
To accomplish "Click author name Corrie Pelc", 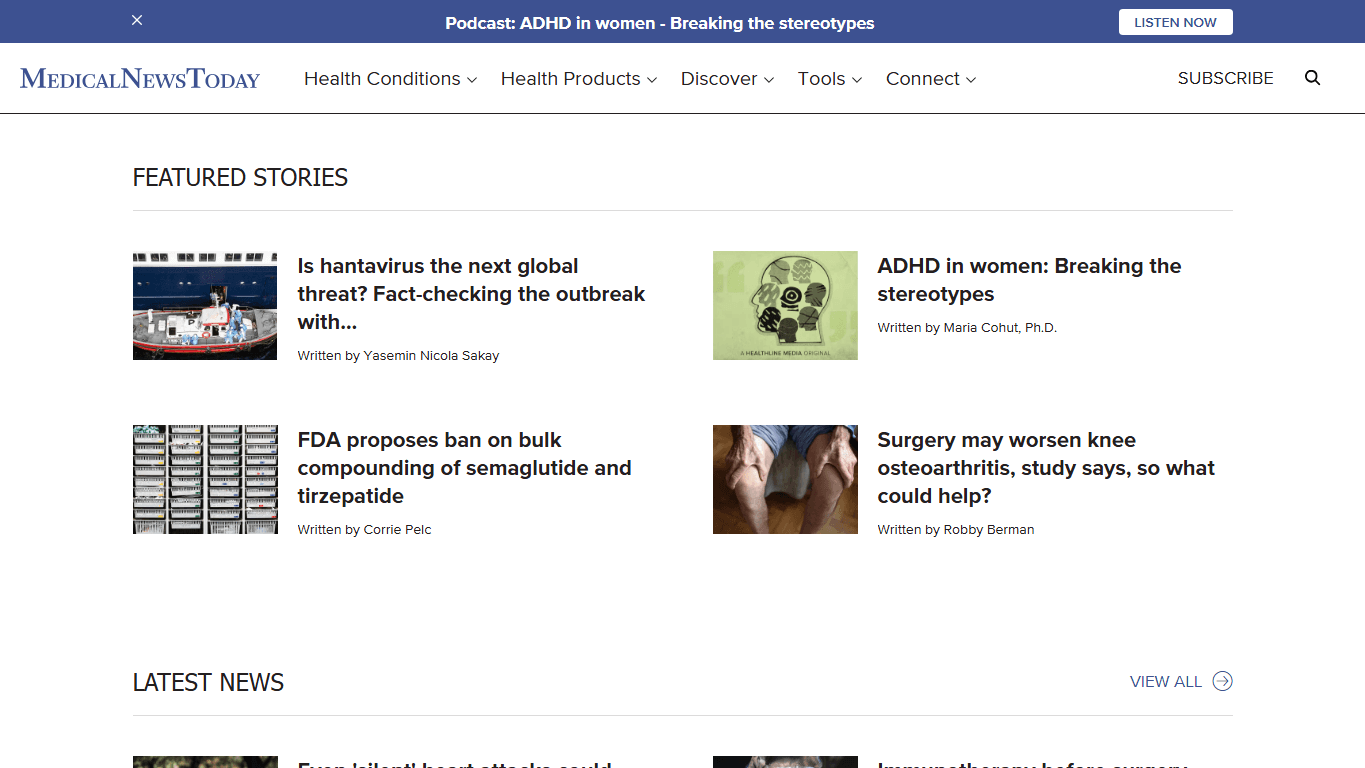I will pos(397,529).
